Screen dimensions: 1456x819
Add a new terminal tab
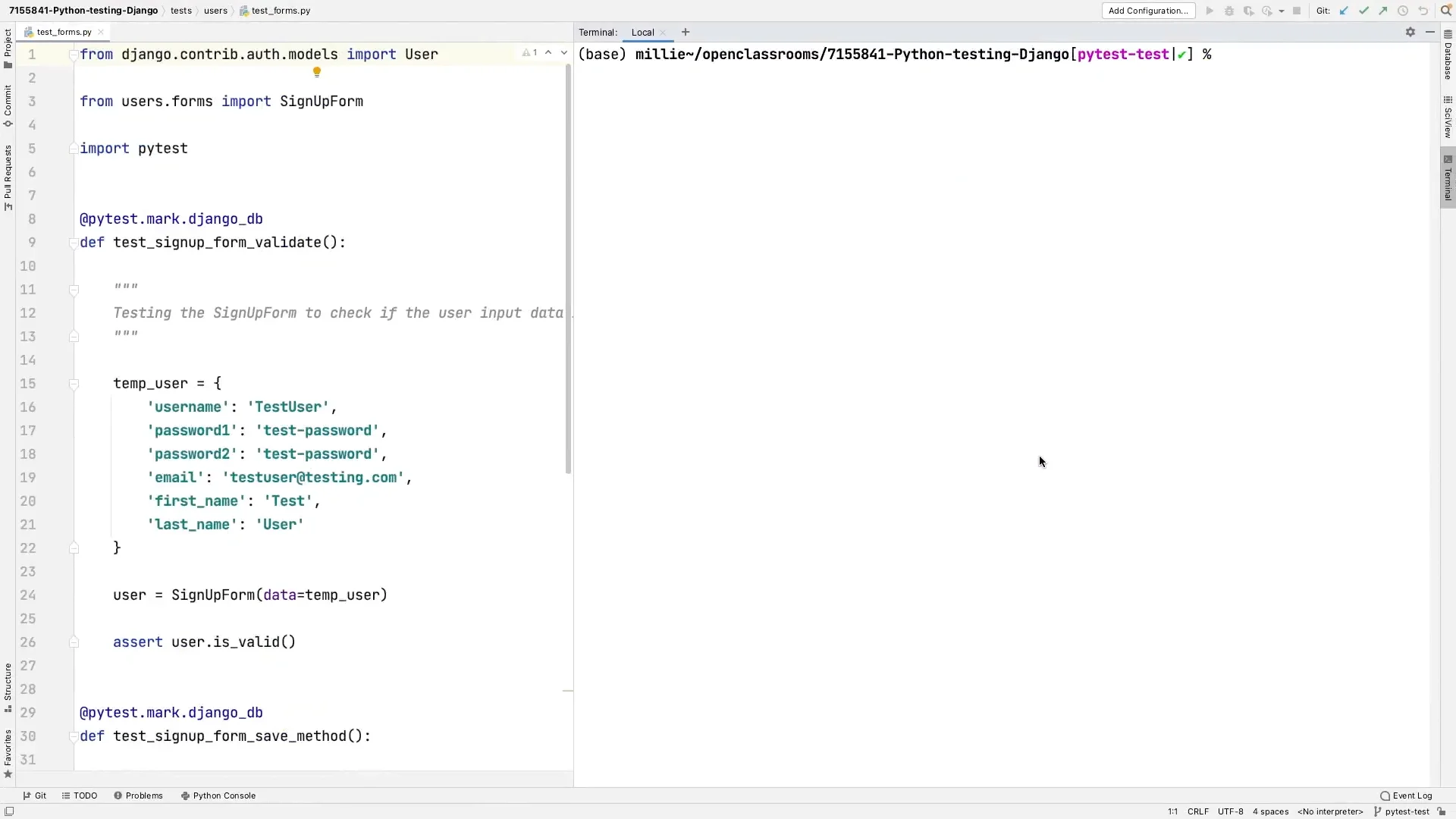coord(686,32)
